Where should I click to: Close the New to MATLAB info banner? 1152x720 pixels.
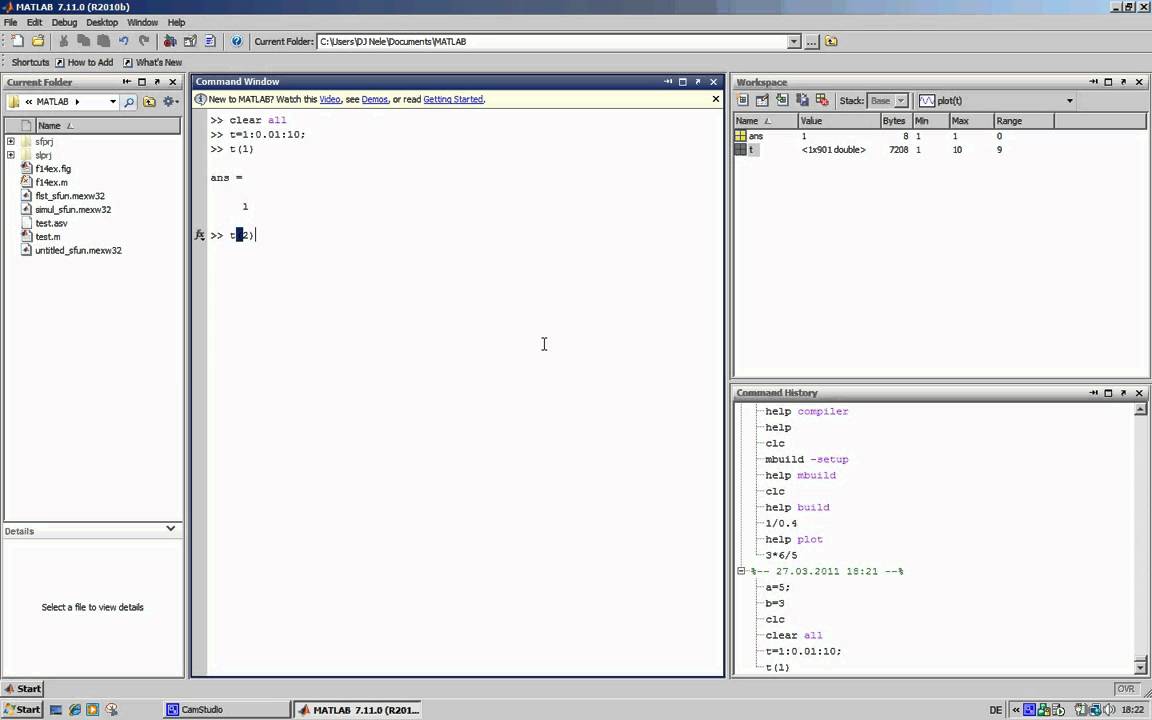[716, 98]
